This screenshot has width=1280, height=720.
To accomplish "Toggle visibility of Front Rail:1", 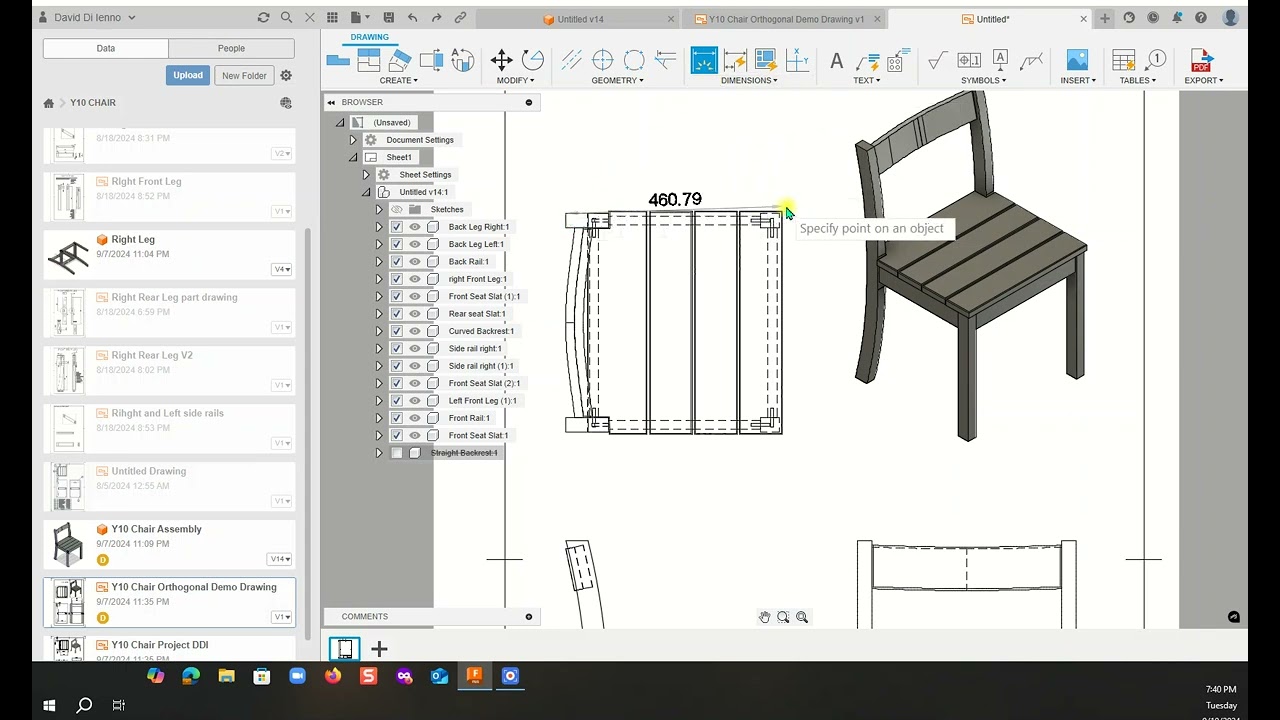I will (x=415, y=418).
